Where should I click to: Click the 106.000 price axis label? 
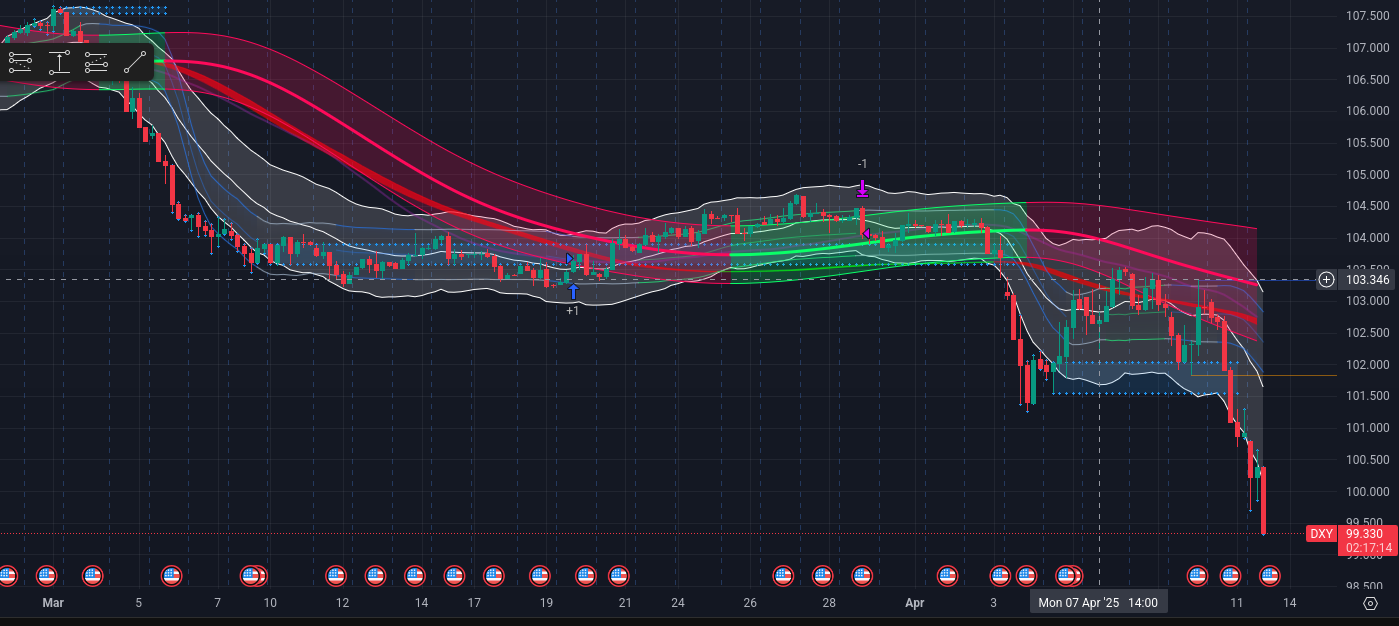[1366, 111]
